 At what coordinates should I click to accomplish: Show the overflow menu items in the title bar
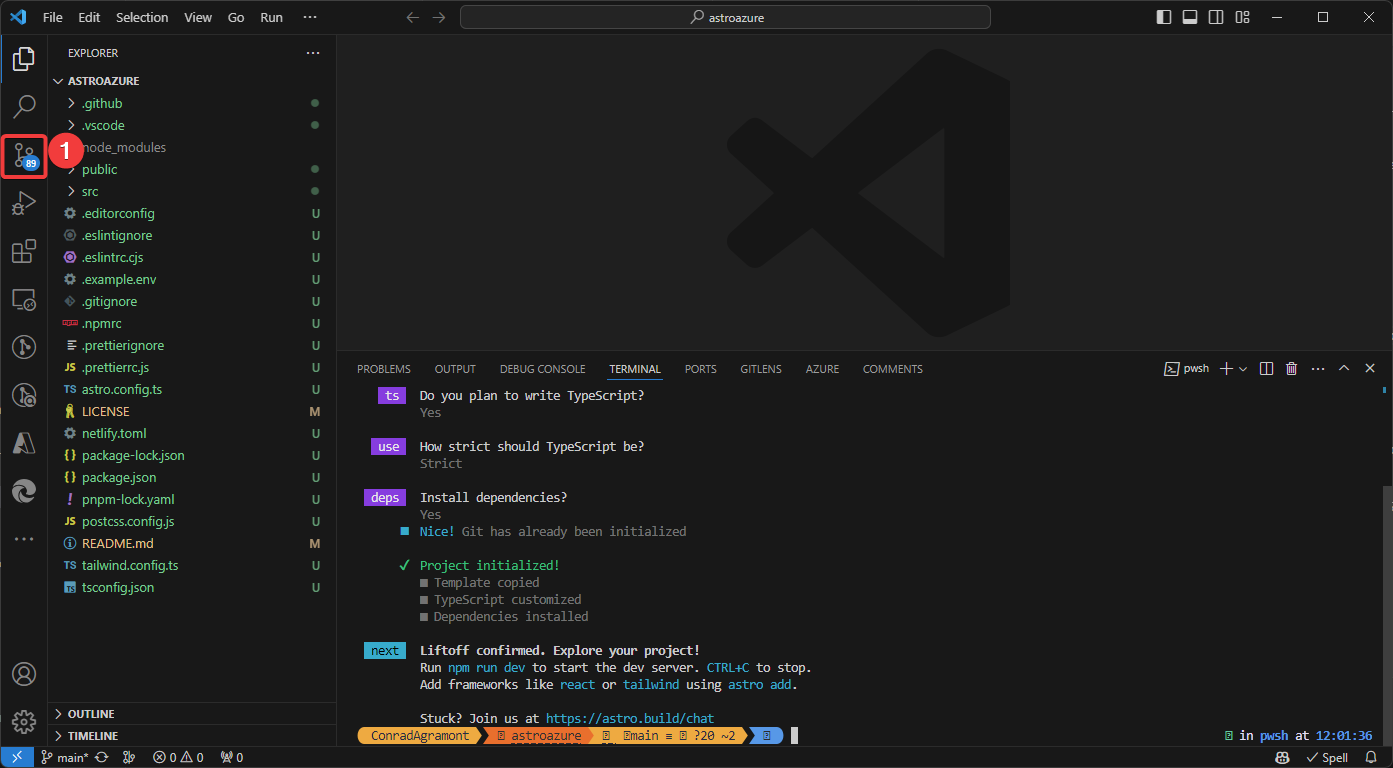(x=310, y=17)
